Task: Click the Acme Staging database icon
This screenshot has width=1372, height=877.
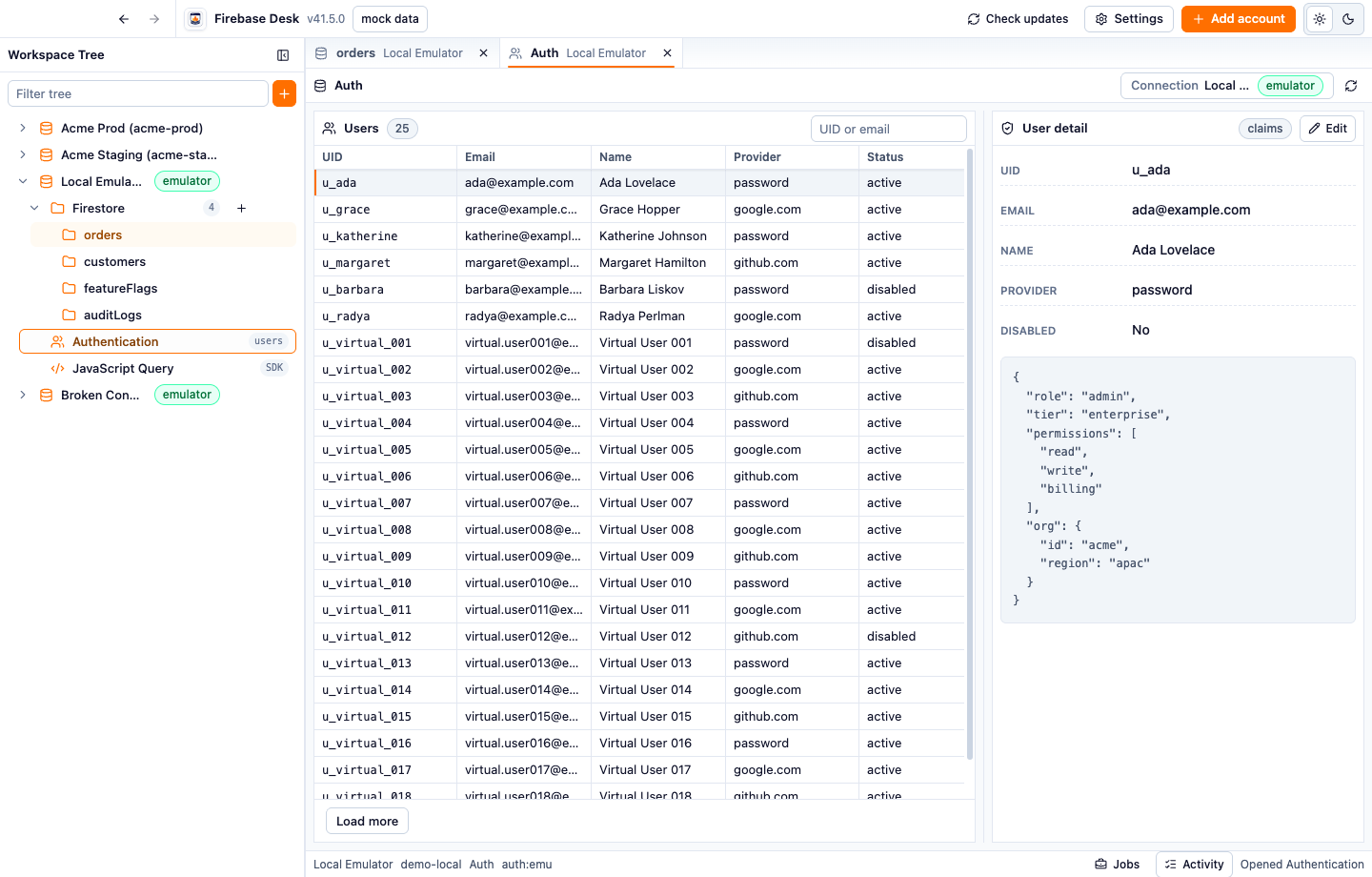Action: [x=46, y=154]
